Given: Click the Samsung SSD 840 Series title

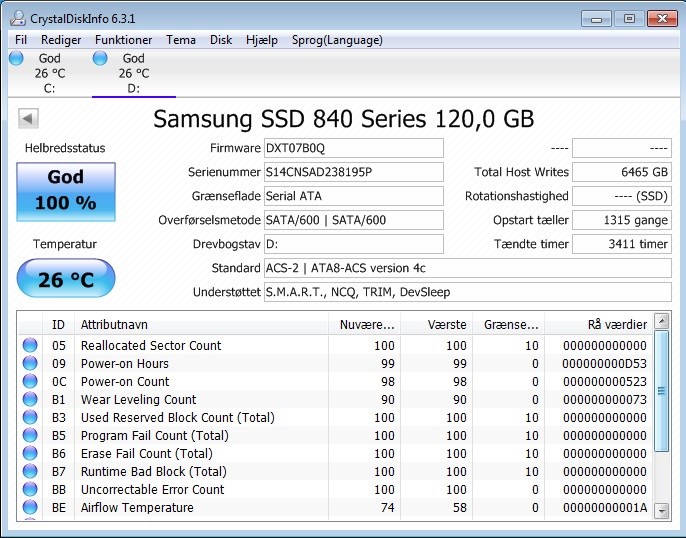Looking at the screenshot, I should click(x=344, y=119).
